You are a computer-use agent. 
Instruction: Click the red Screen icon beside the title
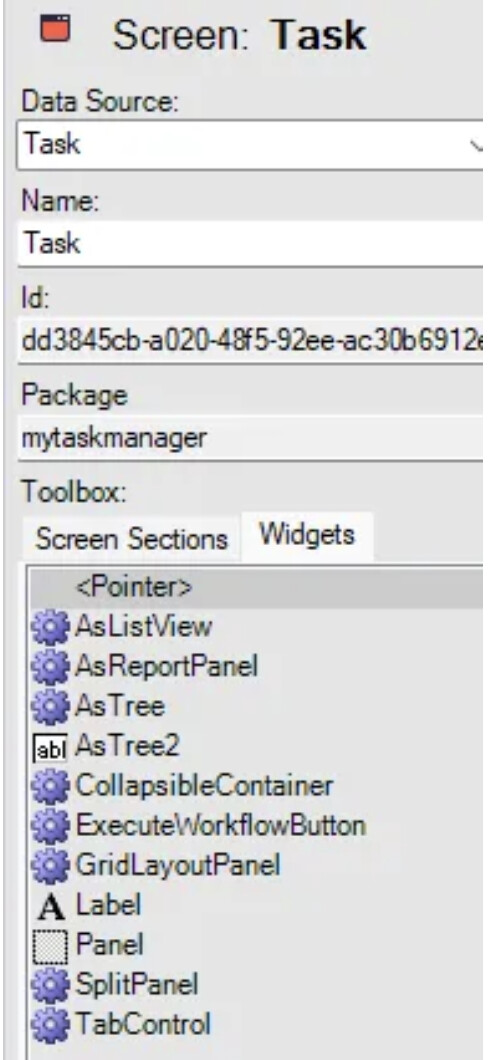coord(55,30)
